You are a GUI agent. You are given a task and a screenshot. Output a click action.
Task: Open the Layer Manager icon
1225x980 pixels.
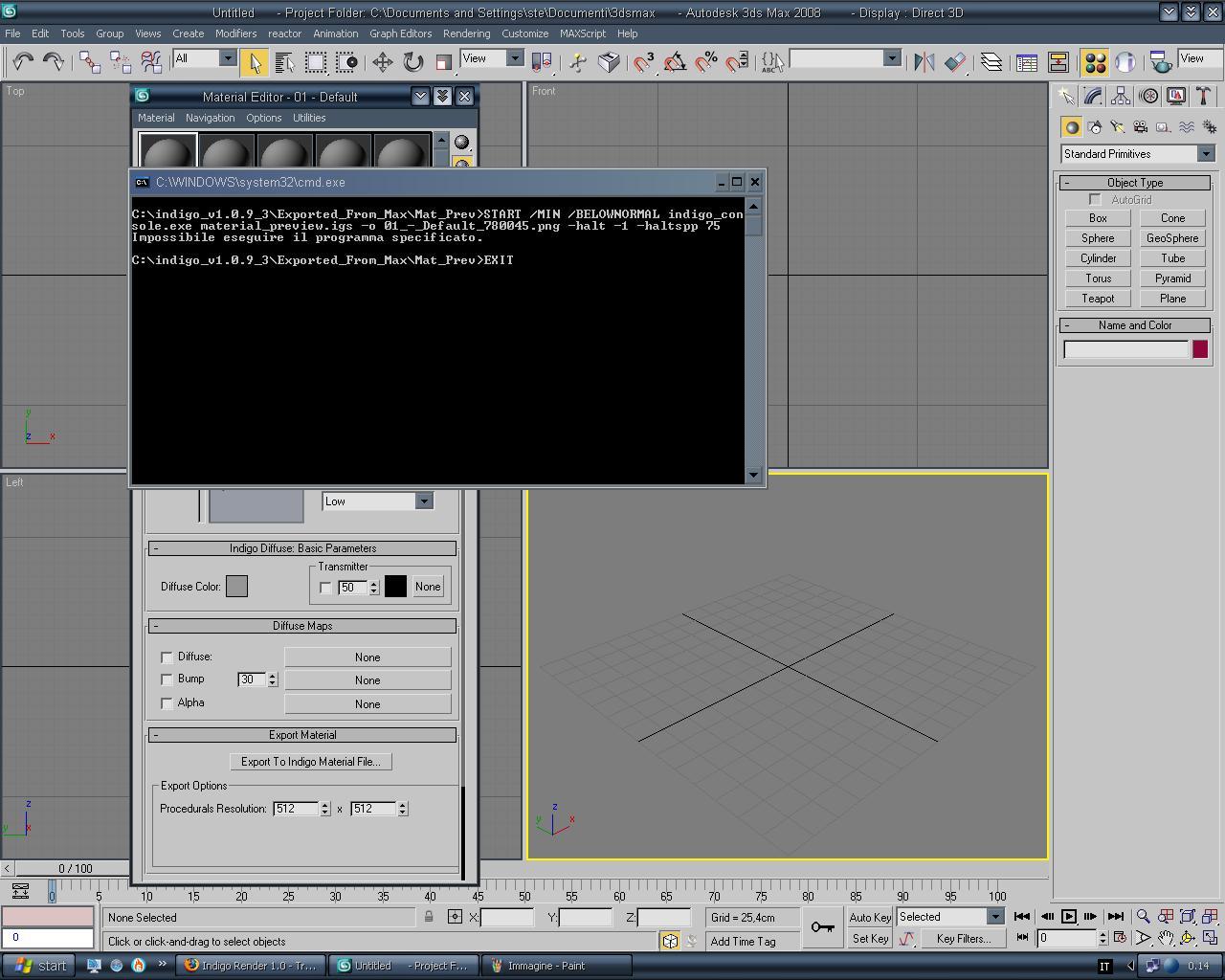(991, 62)
